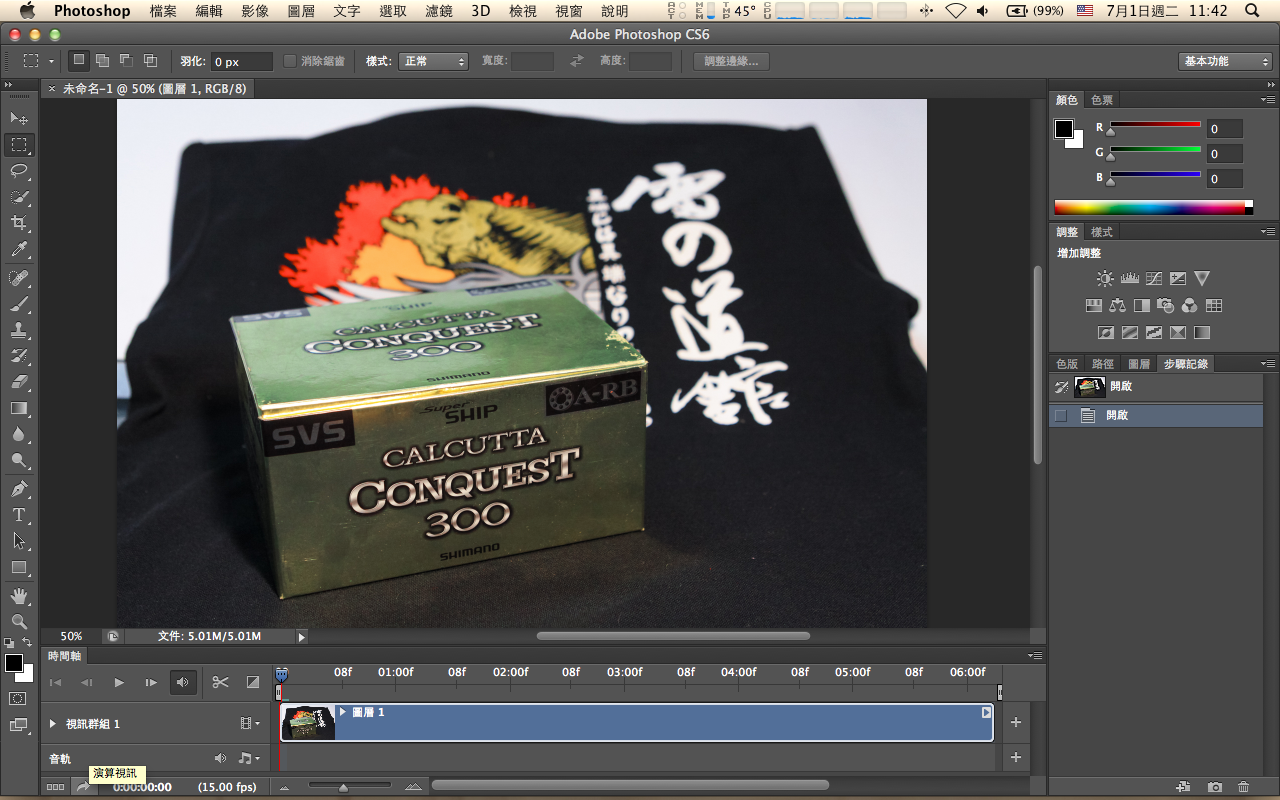Choose add to selection mode
1280x800 pixels.
(102, 61)
